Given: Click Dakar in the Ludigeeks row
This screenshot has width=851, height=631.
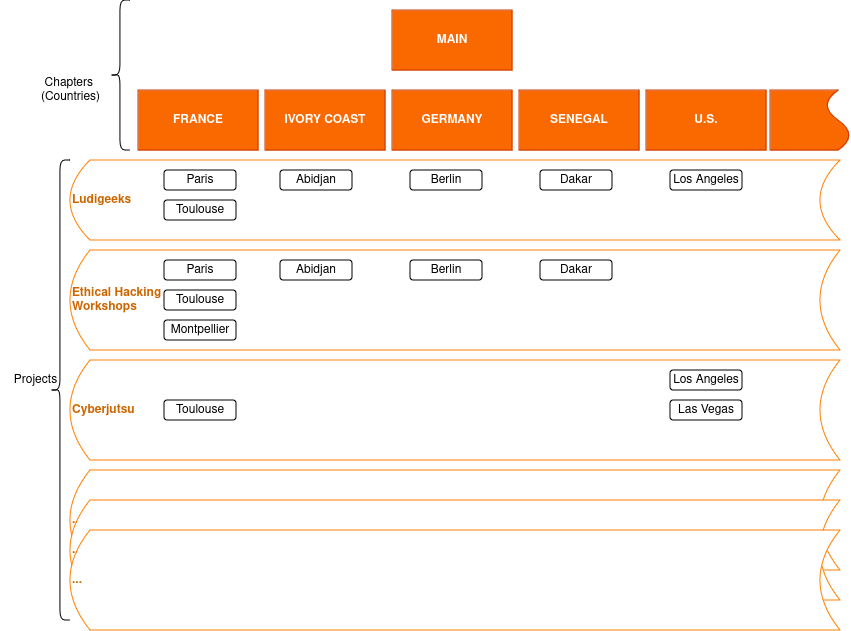Looking at the screenshot, I should coord(576,180).
